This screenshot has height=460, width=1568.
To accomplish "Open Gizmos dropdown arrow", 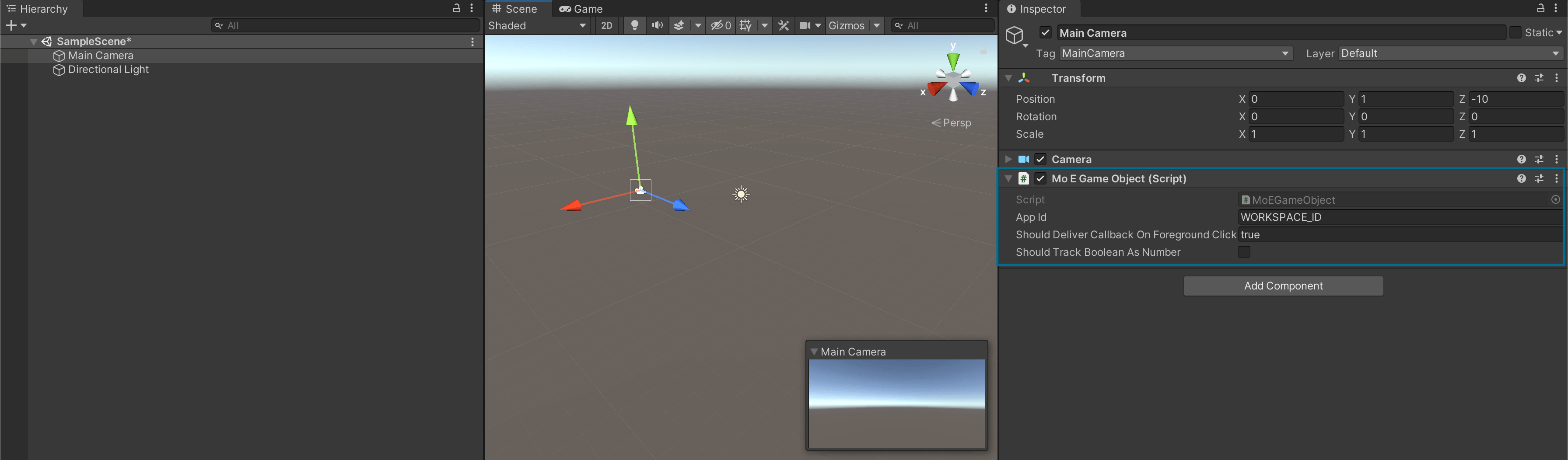I will [x=876, y=25].
